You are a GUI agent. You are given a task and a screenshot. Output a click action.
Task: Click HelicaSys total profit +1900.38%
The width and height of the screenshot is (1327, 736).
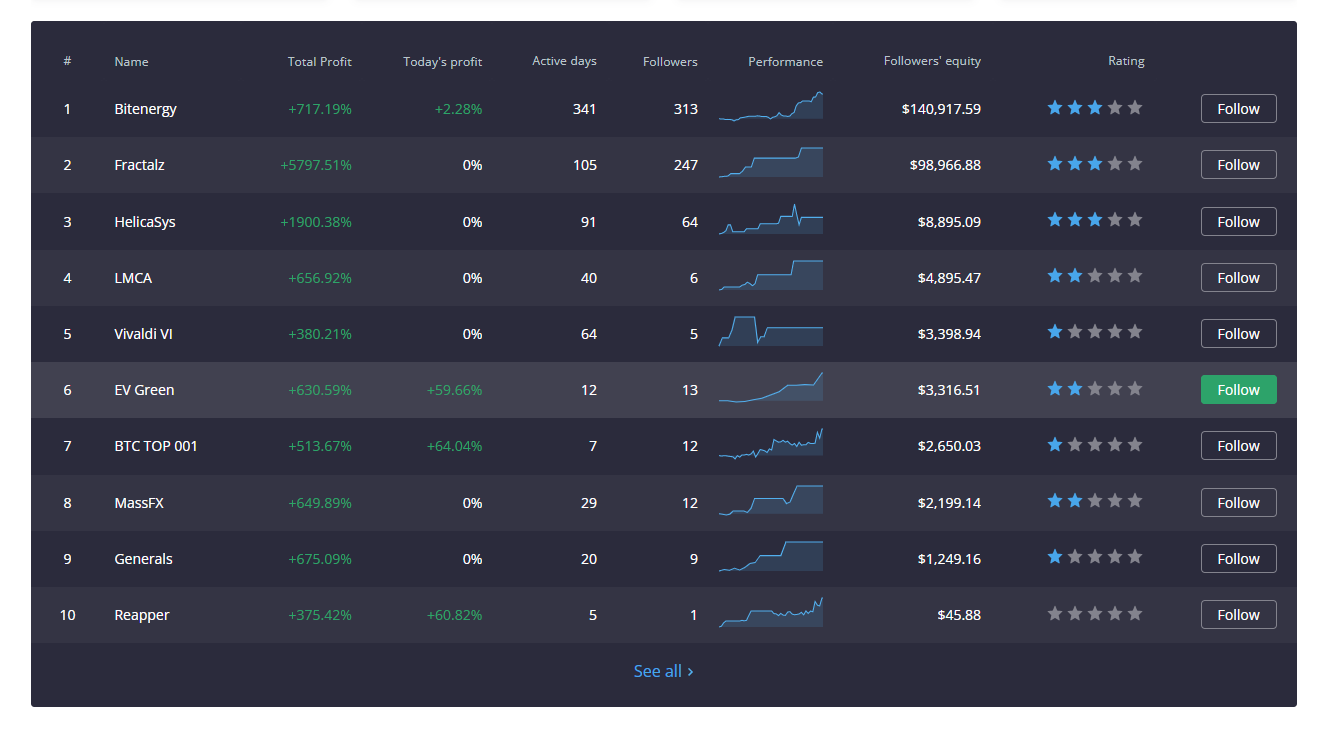(316, 222)
